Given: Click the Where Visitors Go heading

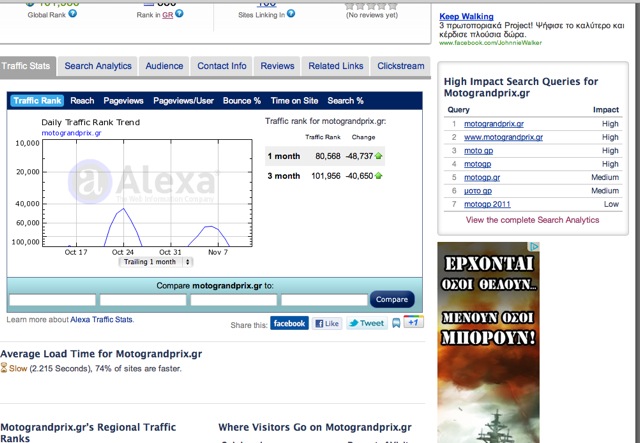Looking at the screenshot, I should point(315,427).
